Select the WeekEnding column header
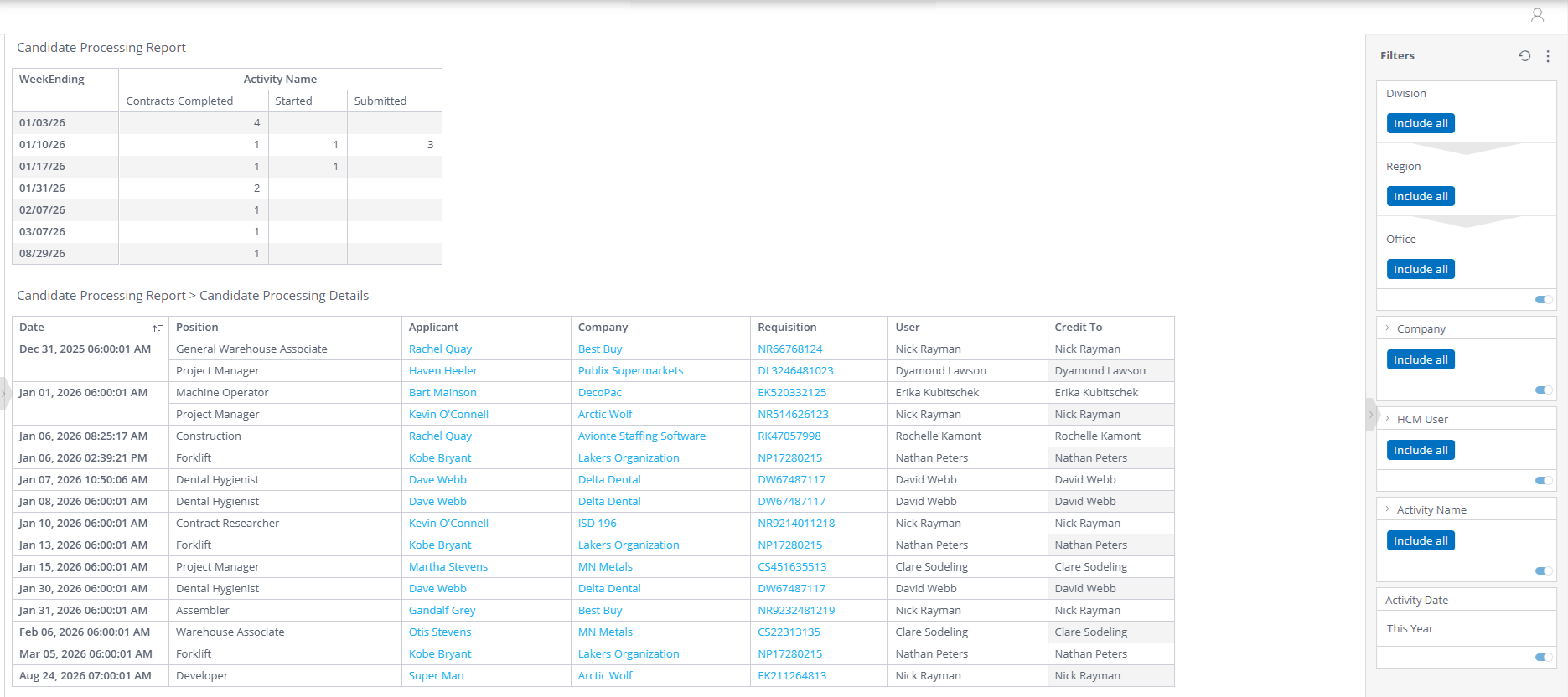The image size is (1568, 697). pos(65,90)
